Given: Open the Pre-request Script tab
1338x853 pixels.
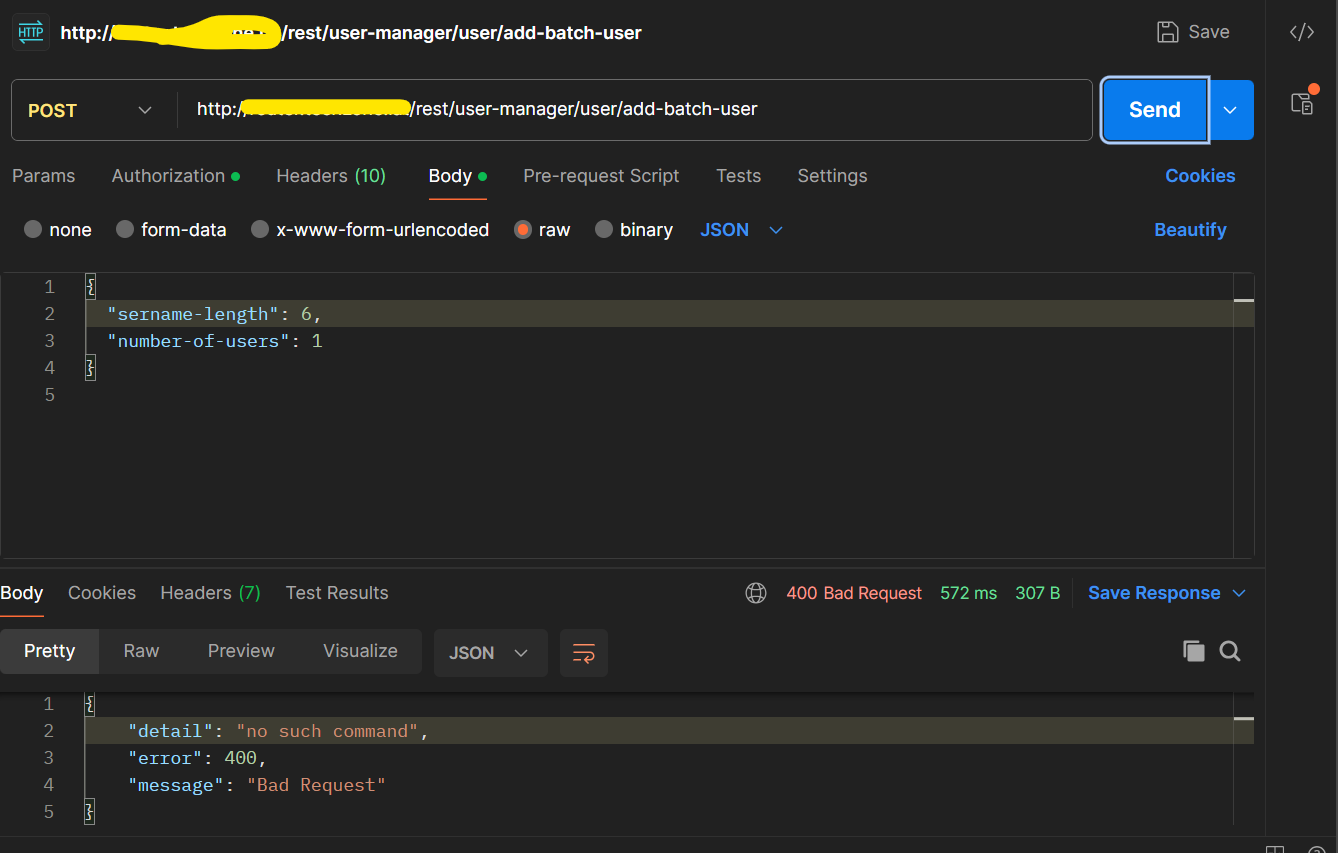Looking at the screenshot, I should point(600,176).
